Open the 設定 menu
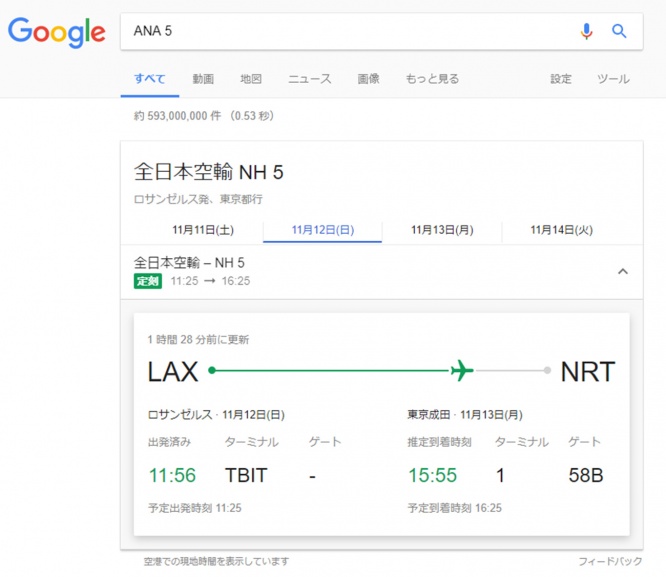 tap(561, 79)
